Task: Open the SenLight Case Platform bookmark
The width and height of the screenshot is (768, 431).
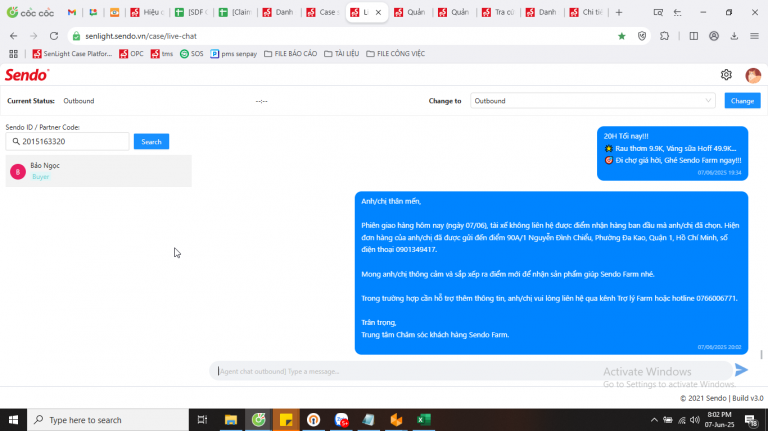Action: pyautogui.click(x=72, y=54)
